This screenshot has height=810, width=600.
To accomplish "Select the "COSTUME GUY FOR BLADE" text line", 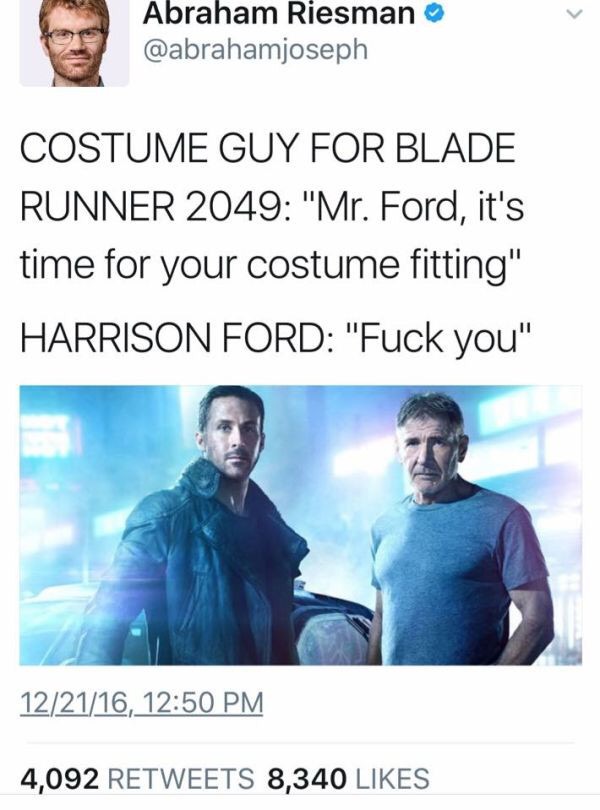I will [268, 148].
